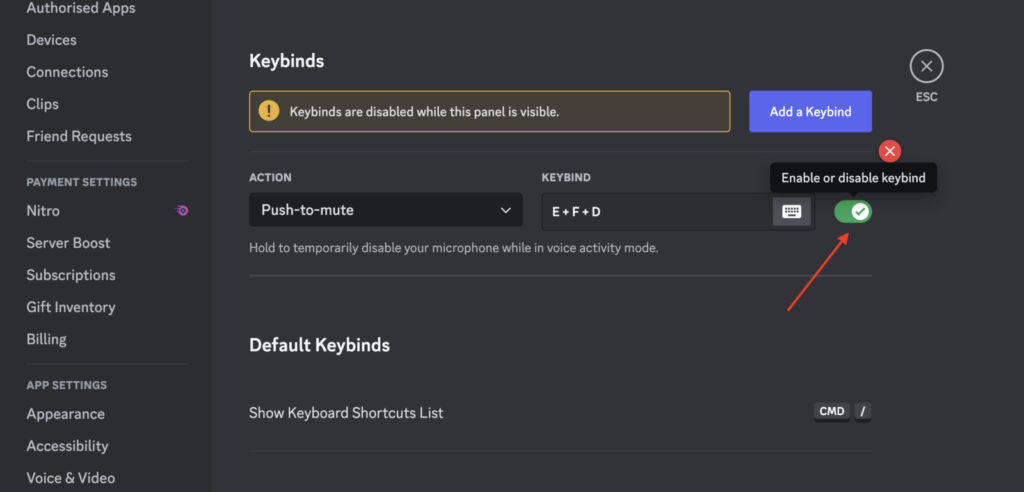Click the yellow warning exclamation icon
The width and height of the screenshot is (1024, 492).
268,111
